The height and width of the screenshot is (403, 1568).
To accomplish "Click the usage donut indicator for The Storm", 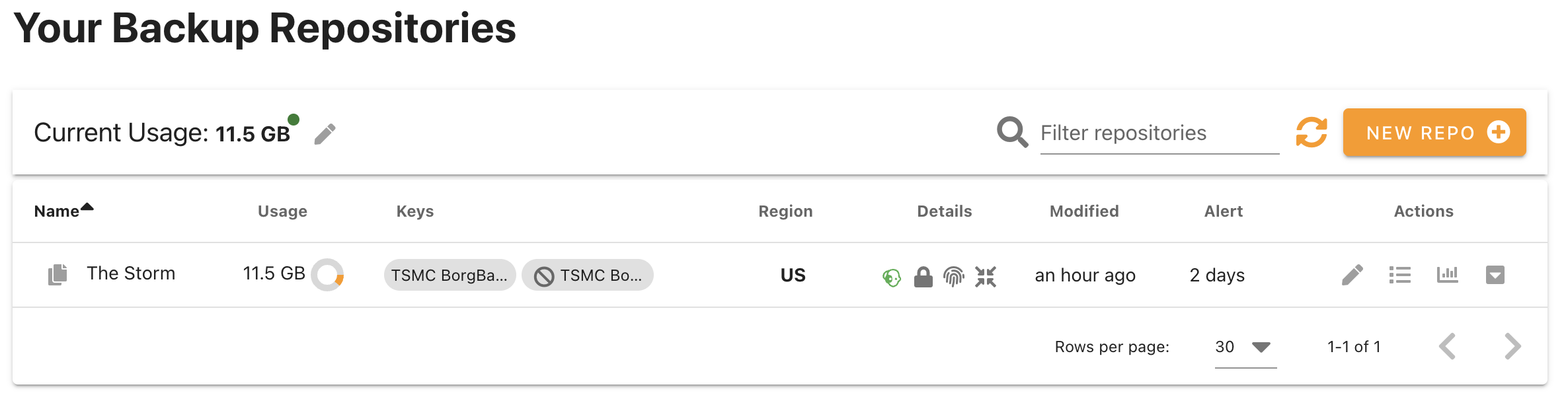I will (328, 275).
